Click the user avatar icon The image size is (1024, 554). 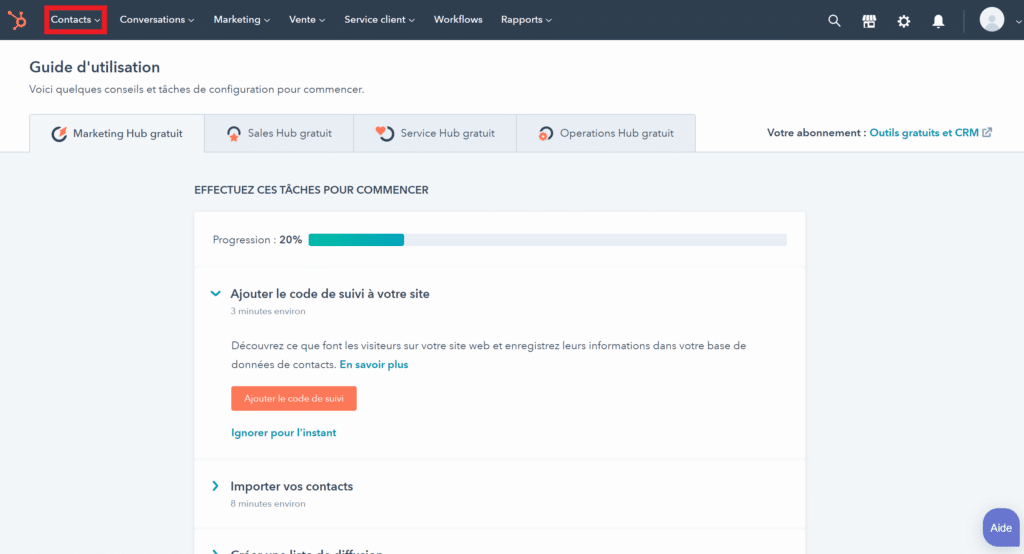(x=991, y=20)
